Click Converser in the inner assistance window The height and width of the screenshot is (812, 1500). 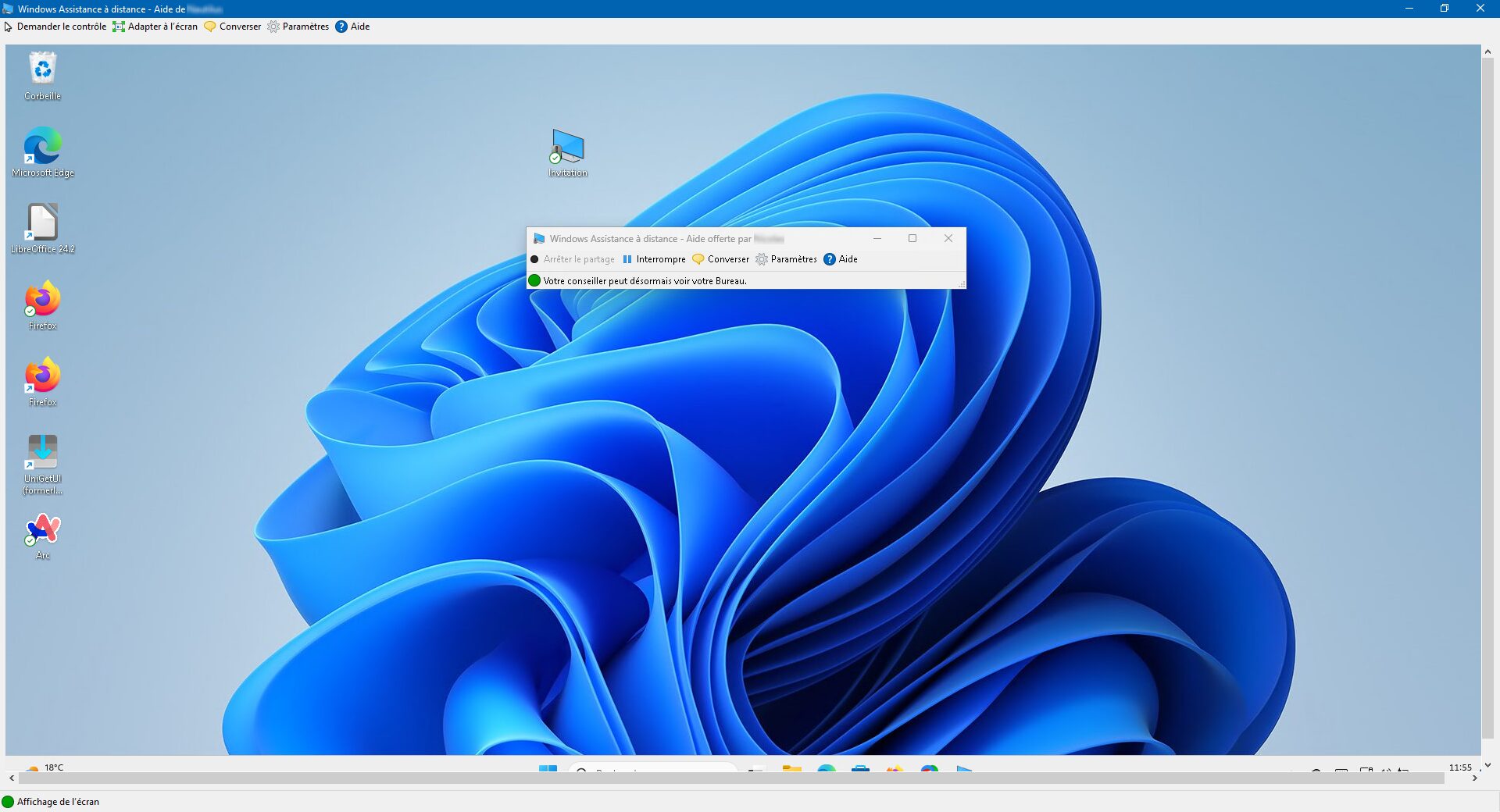pos(720,259)
